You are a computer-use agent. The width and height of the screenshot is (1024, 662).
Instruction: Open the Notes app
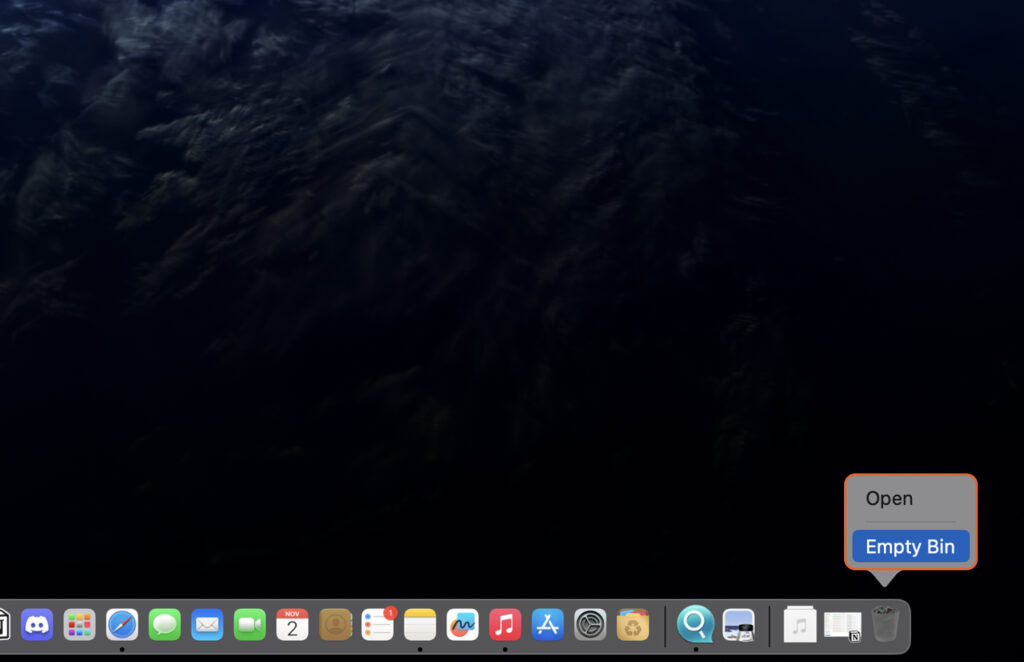420,625
